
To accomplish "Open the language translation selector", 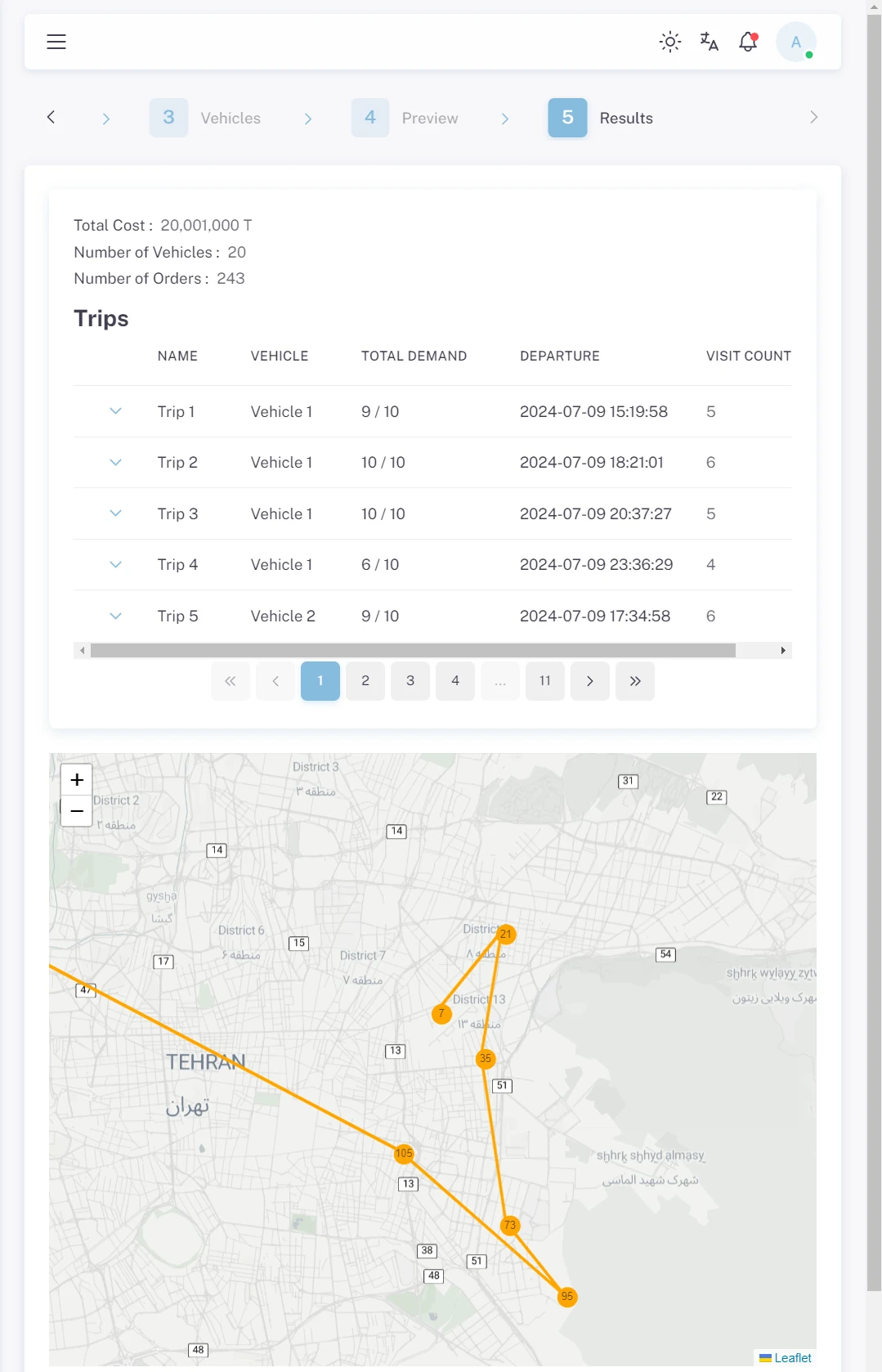I will coord(710,42).
